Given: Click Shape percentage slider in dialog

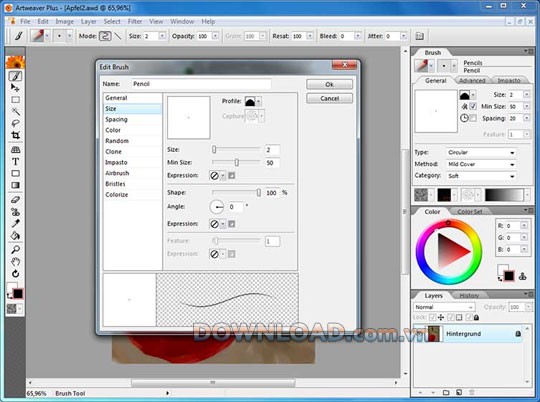Looking at the screenshot, I should 236,193.
